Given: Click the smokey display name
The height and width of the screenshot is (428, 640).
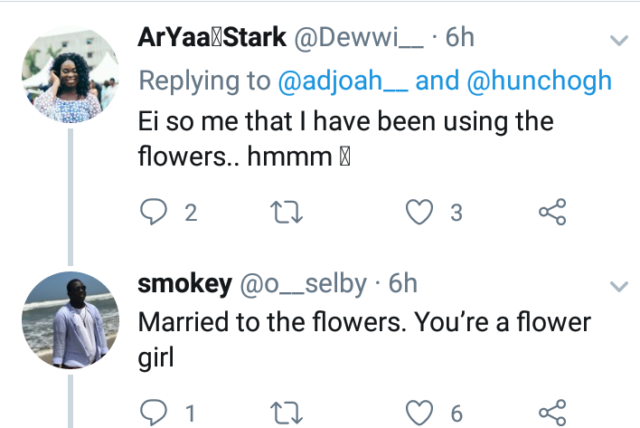Looking at the screenshot, I should point(181,284).
